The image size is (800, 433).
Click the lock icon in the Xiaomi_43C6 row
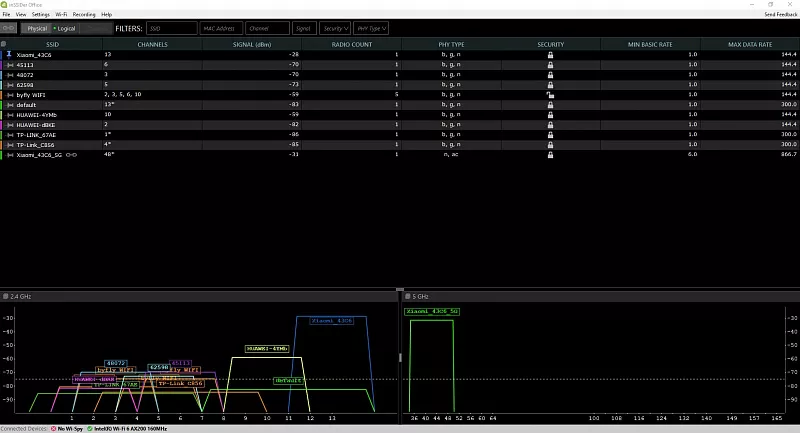550,54
